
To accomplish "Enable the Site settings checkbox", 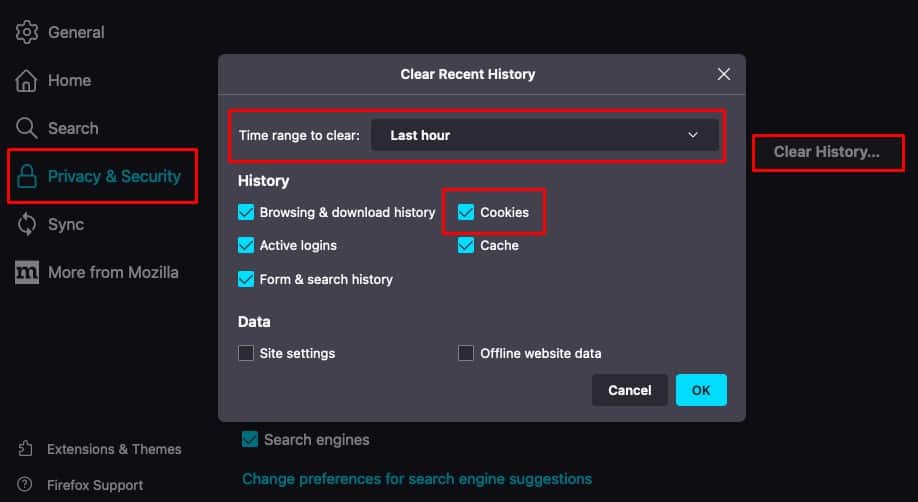I will 246,353.
